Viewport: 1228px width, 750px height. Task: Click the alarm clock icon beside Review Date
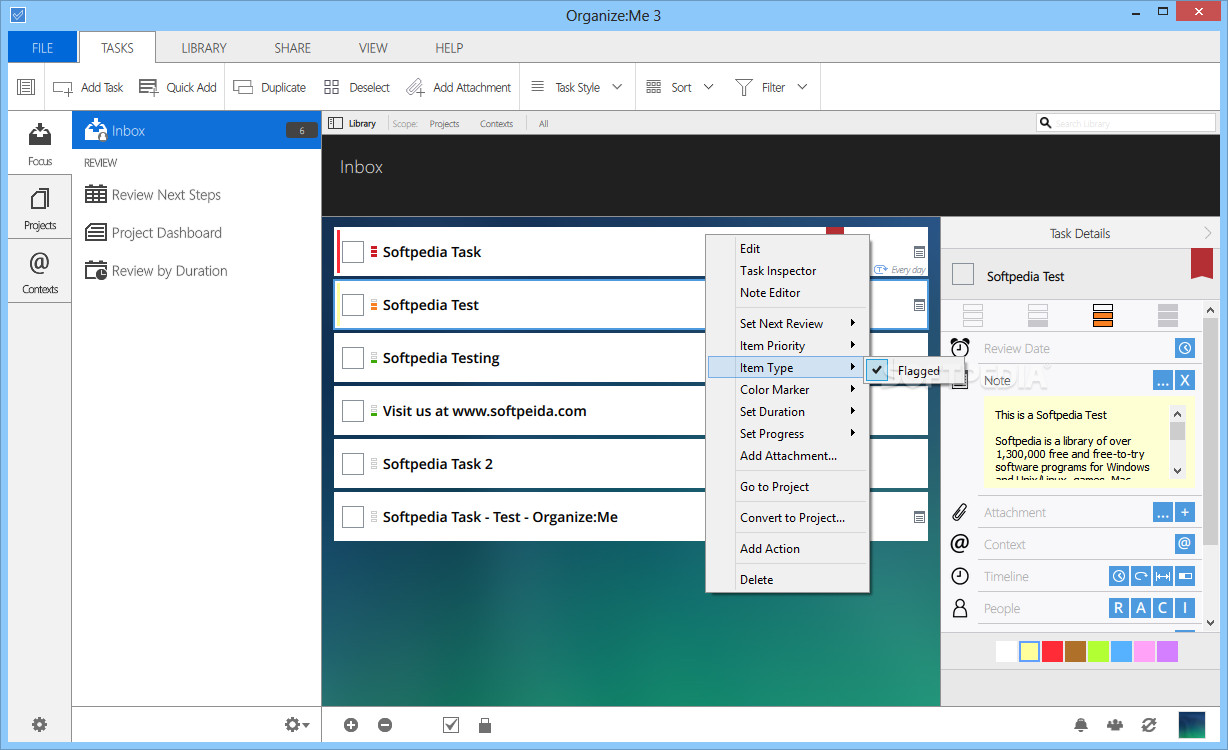tap(960, 348)
